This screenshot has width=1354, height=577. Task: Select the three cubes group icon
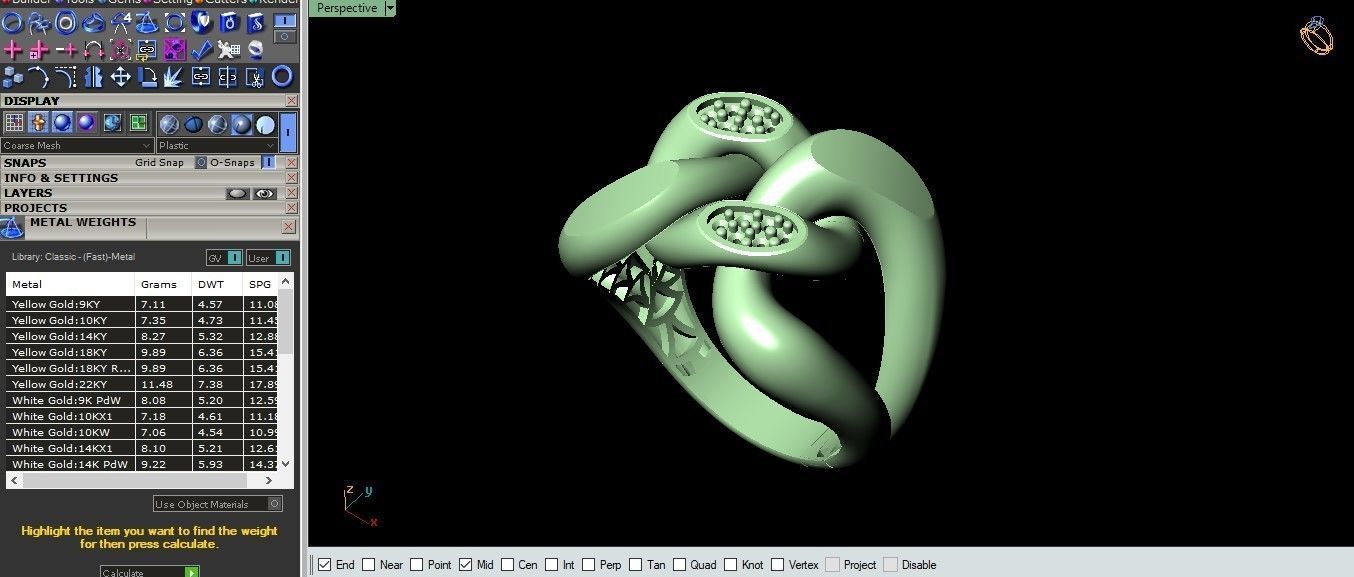click(x=12, y=77)
